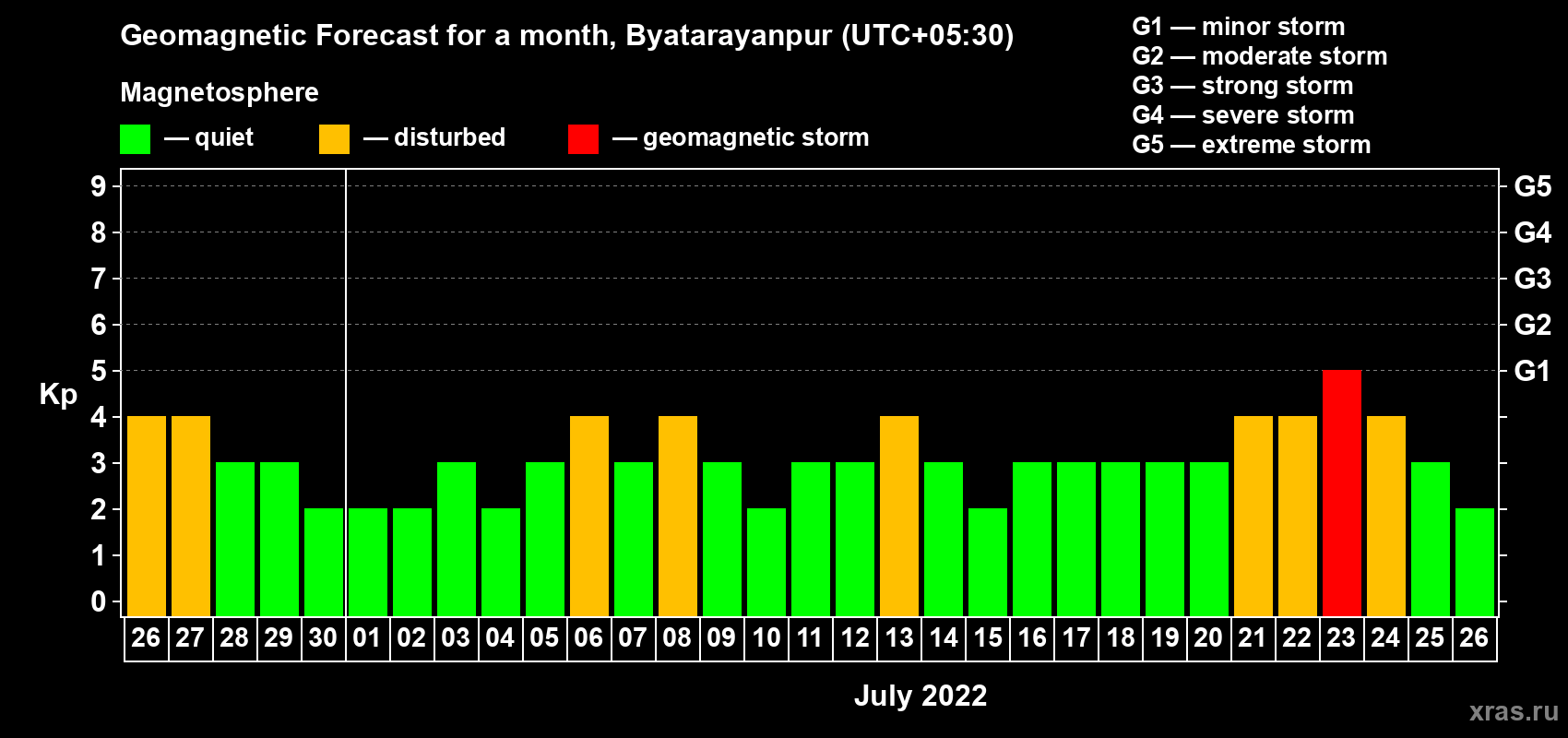This screenshot has height=738, width=1568.
Task: Click the G3 strong storm legend text
Action: tap(1242, 86)
